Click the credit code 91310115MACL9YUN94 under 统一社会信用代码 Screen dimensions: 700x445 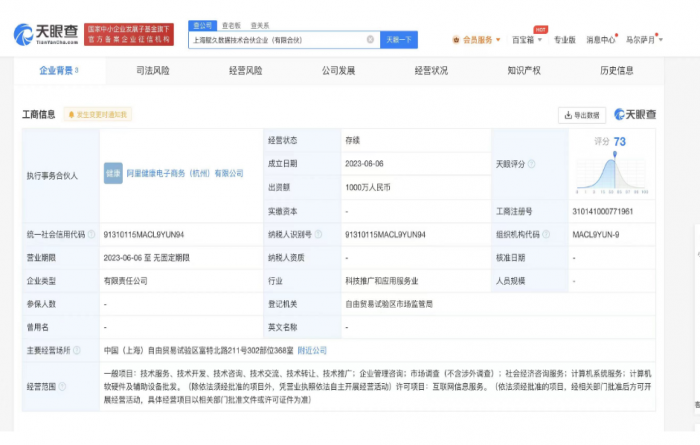click(x=144, y=234)
